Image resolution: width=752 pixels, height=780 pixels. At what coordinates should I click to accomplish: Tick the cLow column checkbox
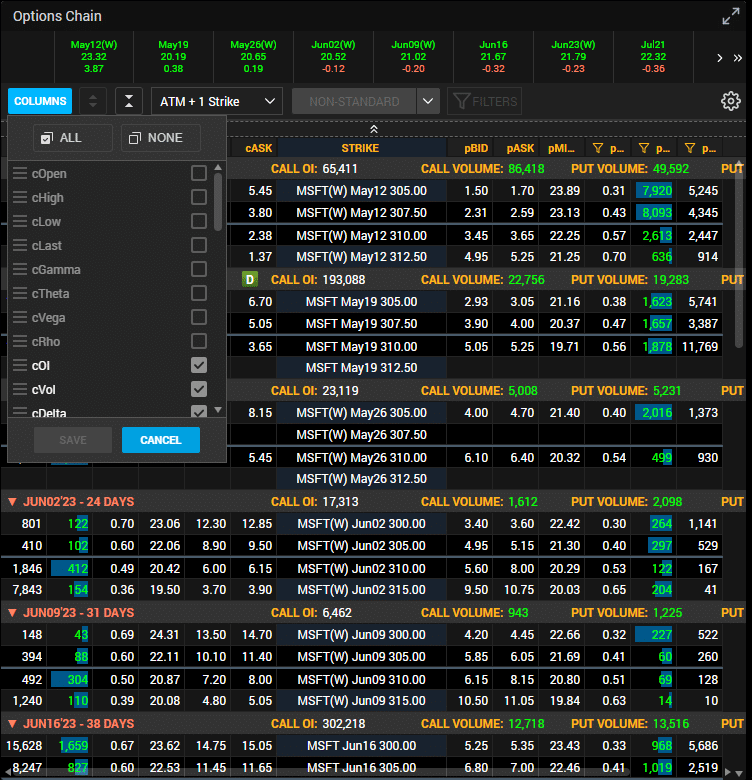click(199, 221)
